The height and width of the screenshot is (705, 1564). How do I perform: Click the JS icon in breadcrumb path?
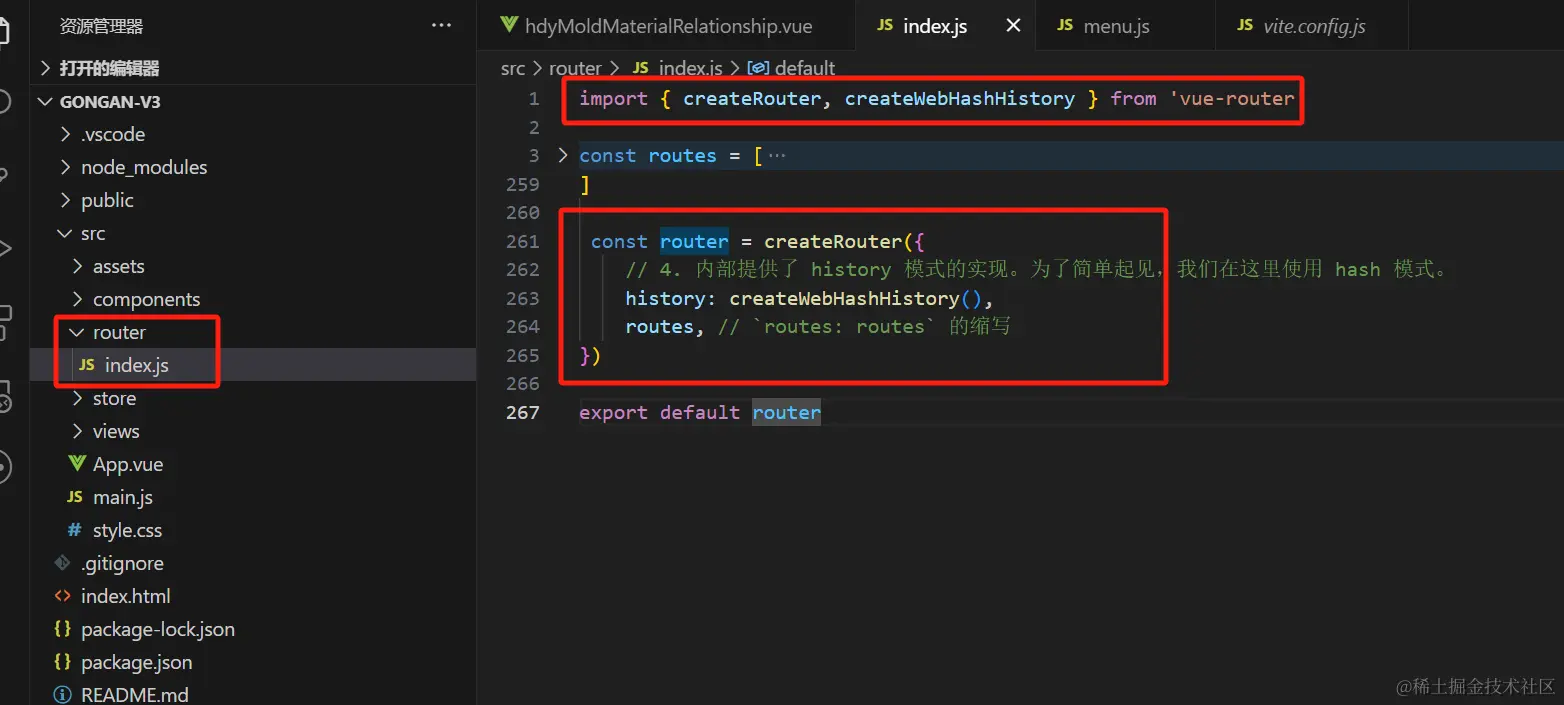(640, 68)
